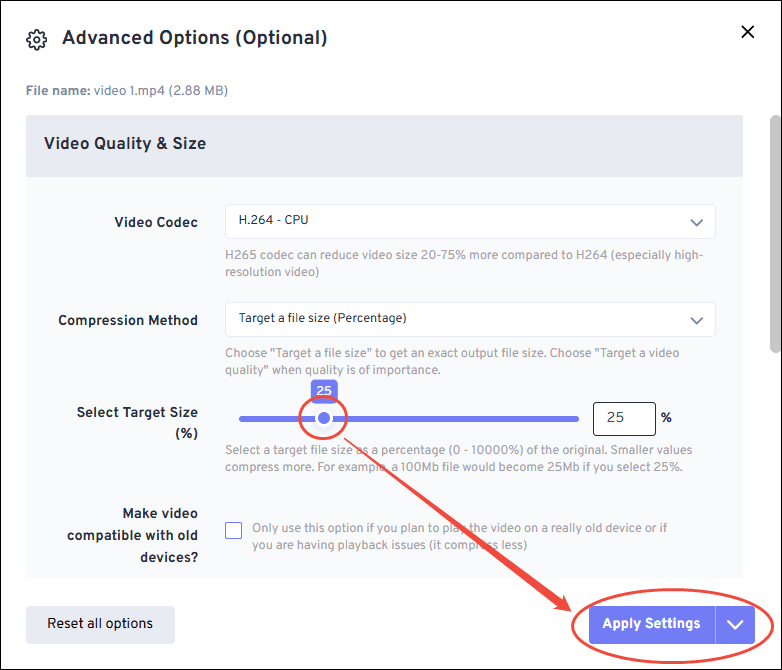Image resolution: width=782 pixels, height=670 pixels.
Task: Enable old device compatibility checkbox
Action: [234, 530]
